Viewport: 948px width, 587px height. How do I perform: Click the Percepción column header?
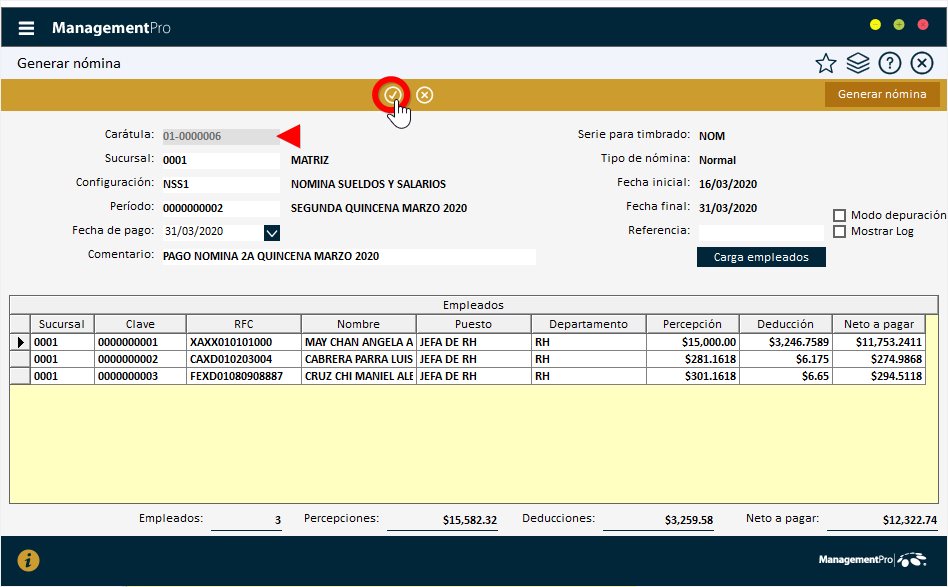pyautogui.click(x=692, y=324)
